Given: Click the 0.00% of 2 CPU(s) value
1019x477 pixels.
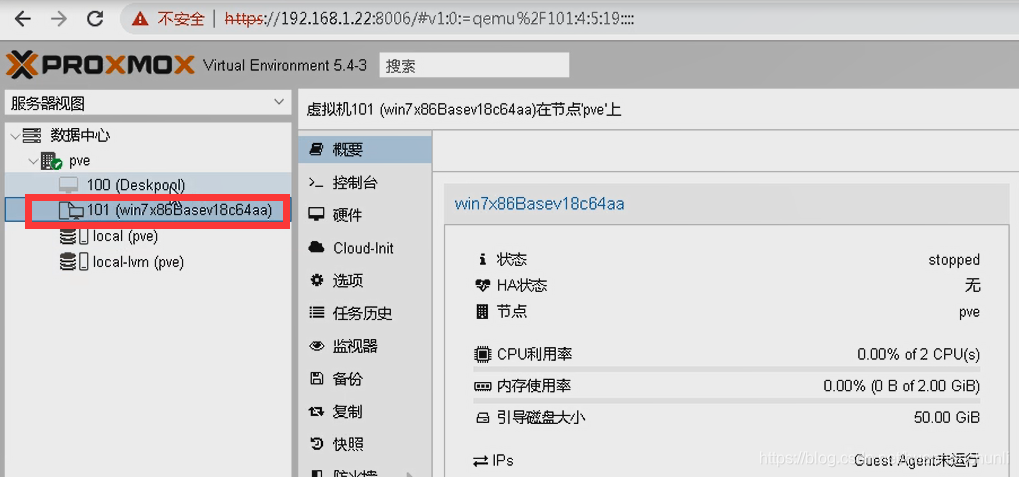Looking at the screenshot, I should tap(918, 355).
